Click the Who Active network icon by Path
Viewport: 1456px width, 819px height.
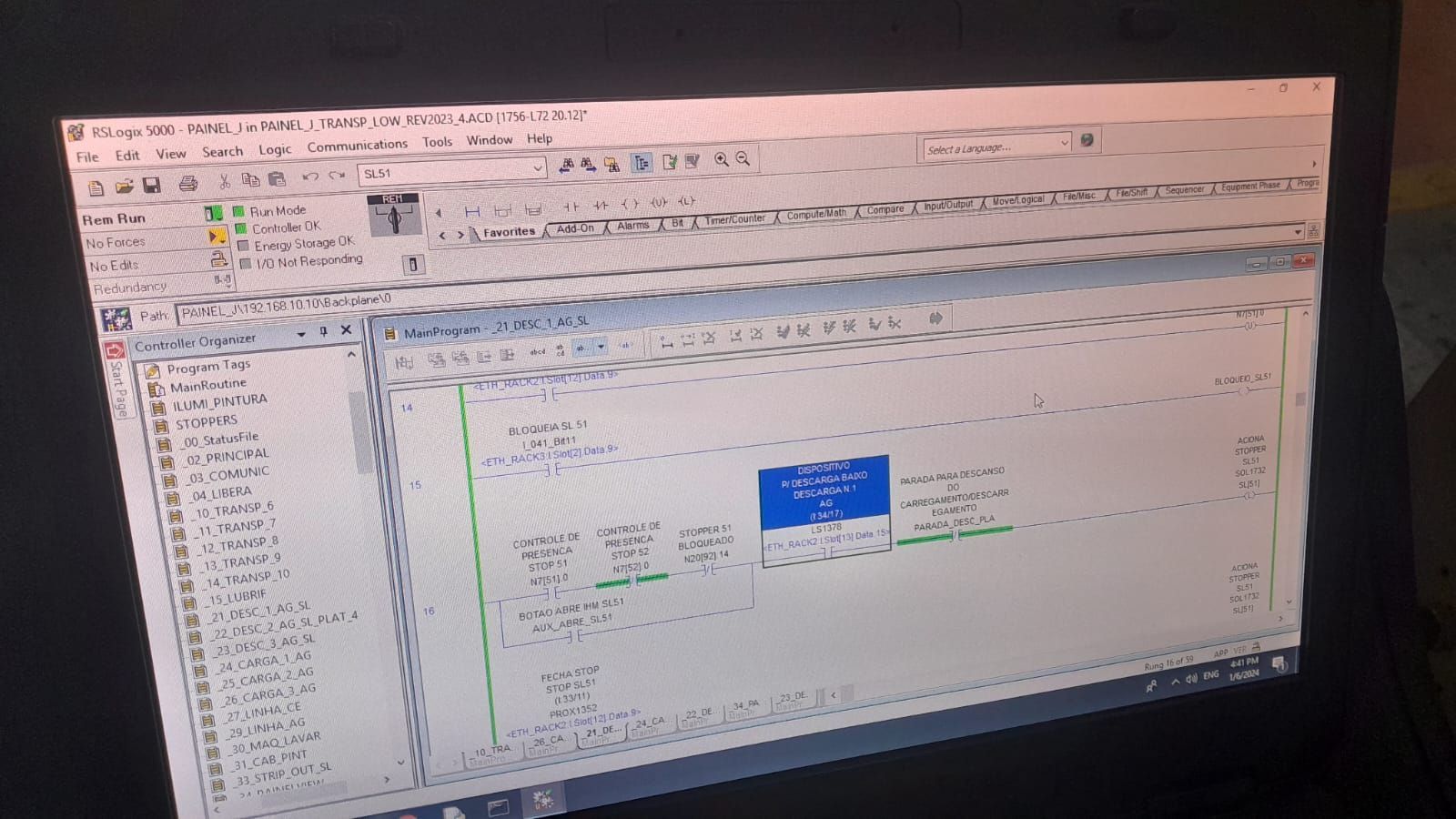116,318
